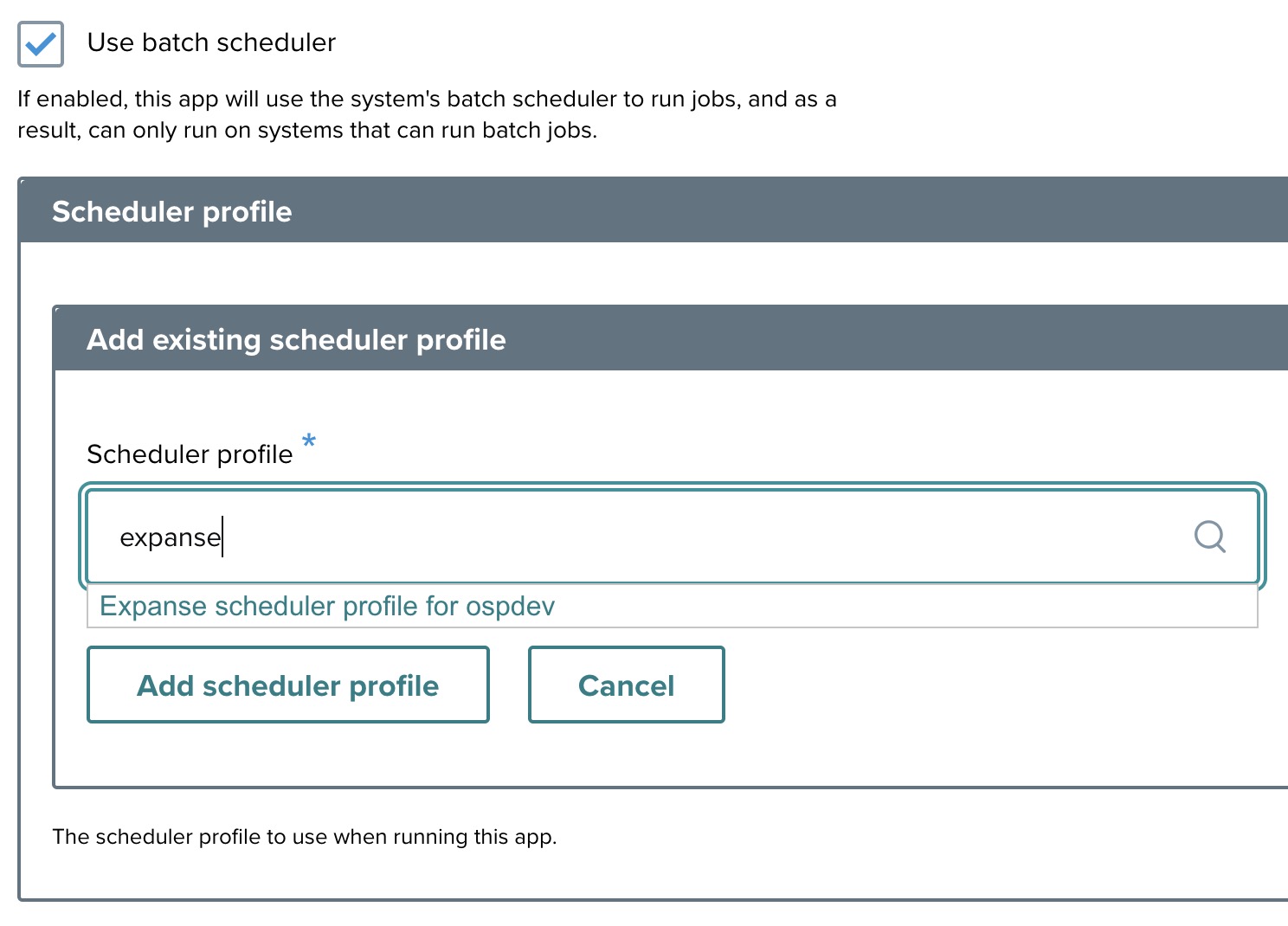Select "Expanse scheduler profile for ospdev" suggestion
1288x926 pixels.
pyautogui.click(x=327, y=606)
